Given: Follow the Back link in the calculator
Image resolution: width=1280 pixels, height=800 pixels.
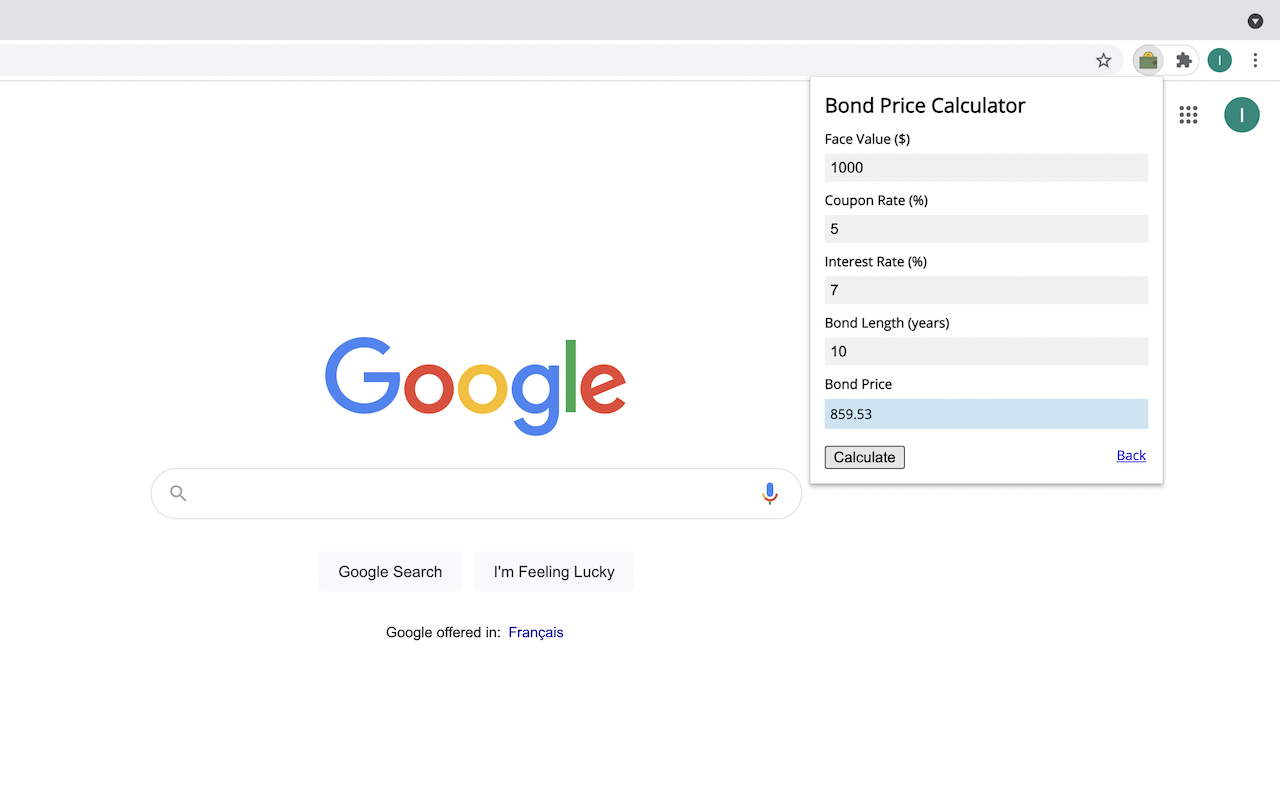Looking at the screenshot, I should pyautogui.click(x=1130, y=456).
